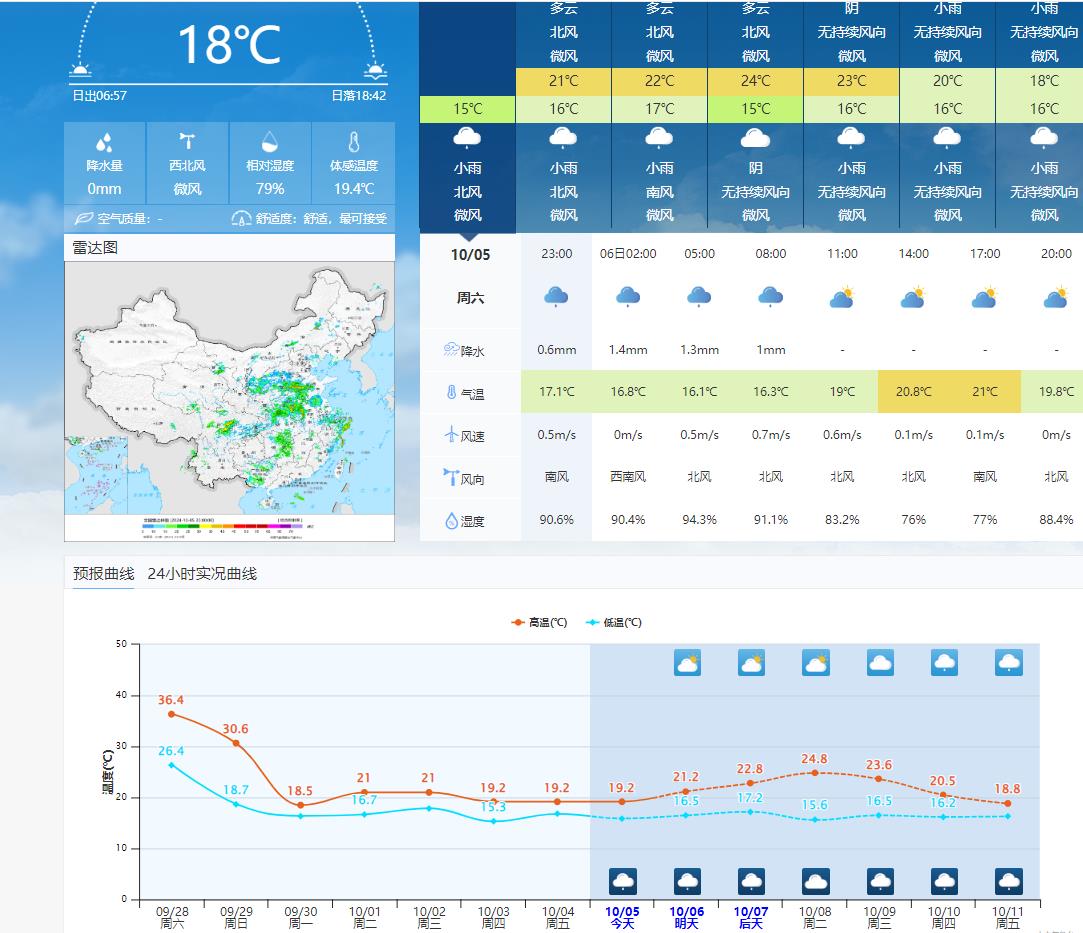Viewport: 1083px width, 933px height.
Task: Open the 雷达图 radar map image
Action: [x=229, y=400]
